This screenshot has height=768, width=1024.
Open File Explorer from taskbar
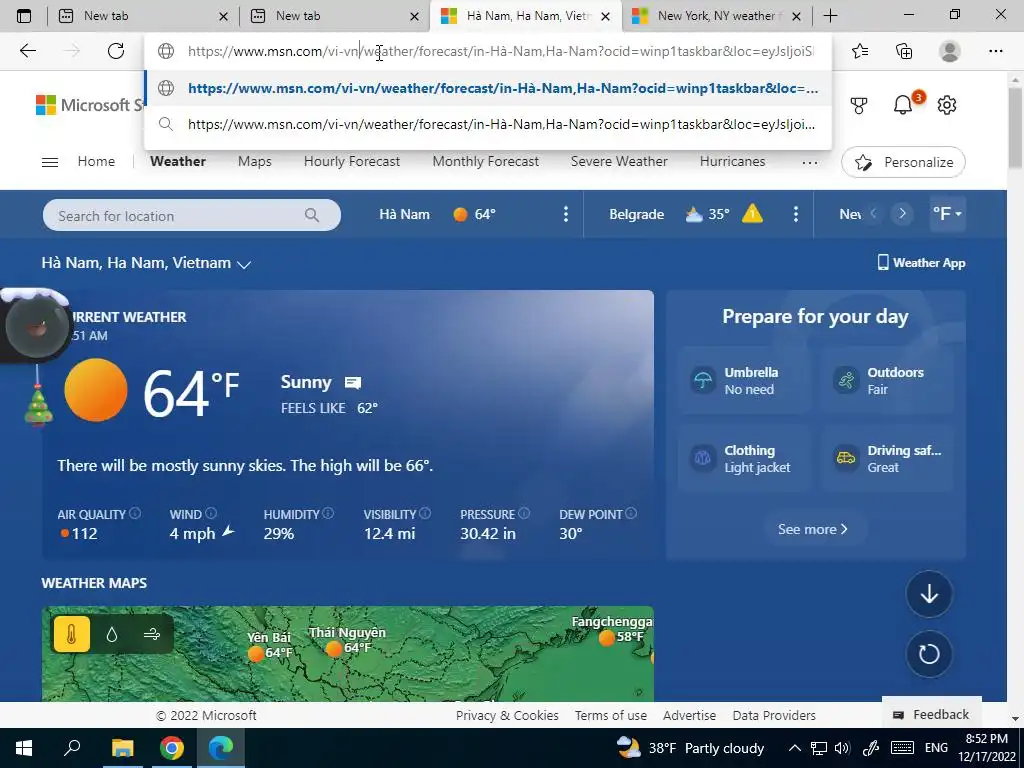[x=122, y=748]
